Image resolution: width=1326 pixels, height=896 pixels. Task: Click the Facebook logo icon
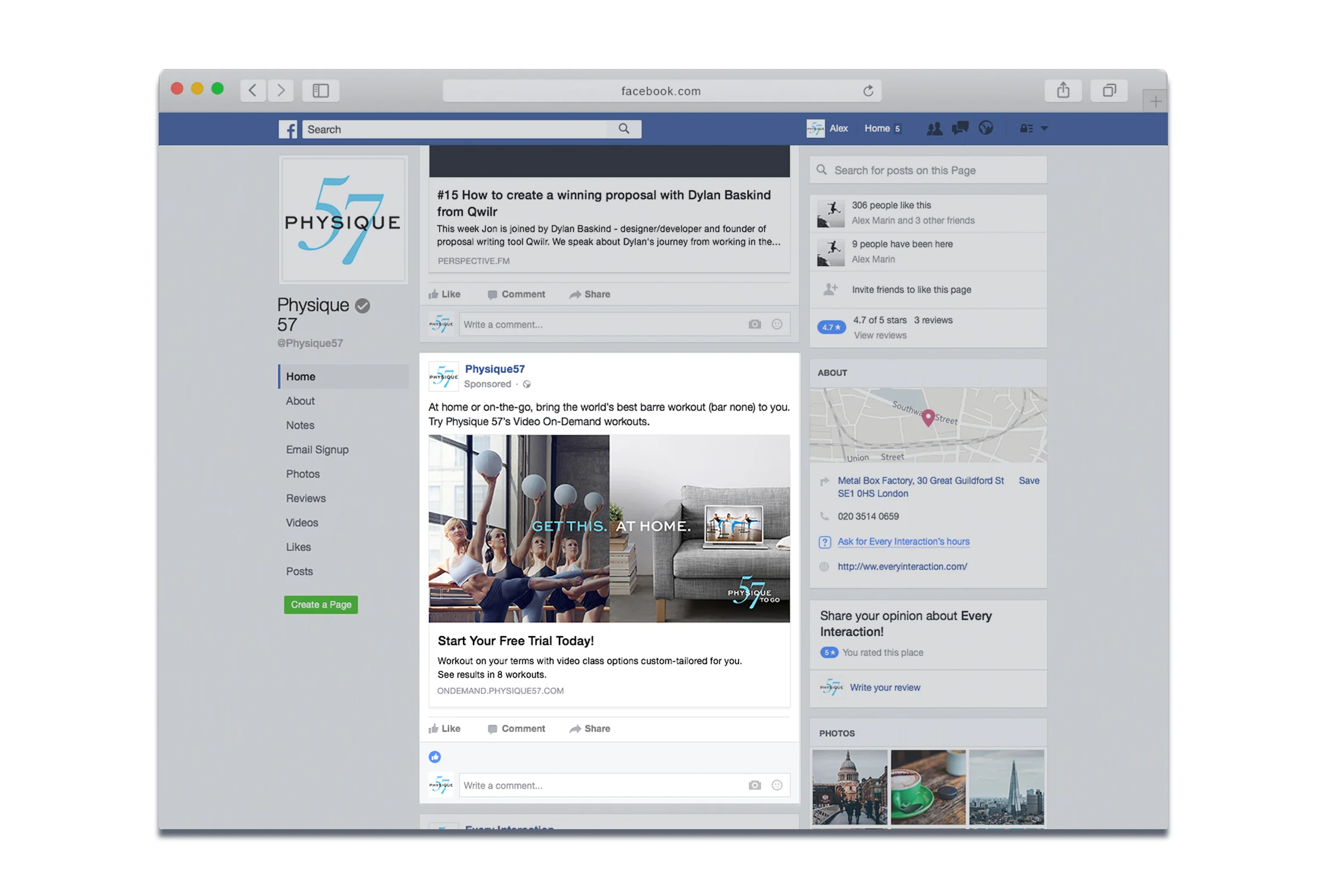tap(288, 129)
